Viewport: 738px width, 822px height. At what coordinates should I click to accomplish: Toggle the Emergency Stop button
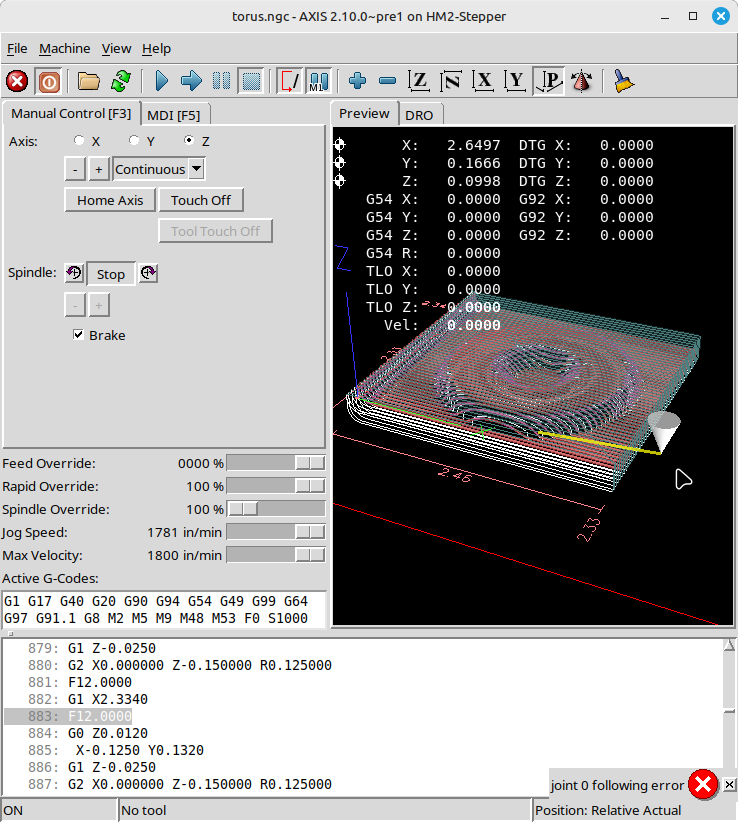(x=17, y=81)
